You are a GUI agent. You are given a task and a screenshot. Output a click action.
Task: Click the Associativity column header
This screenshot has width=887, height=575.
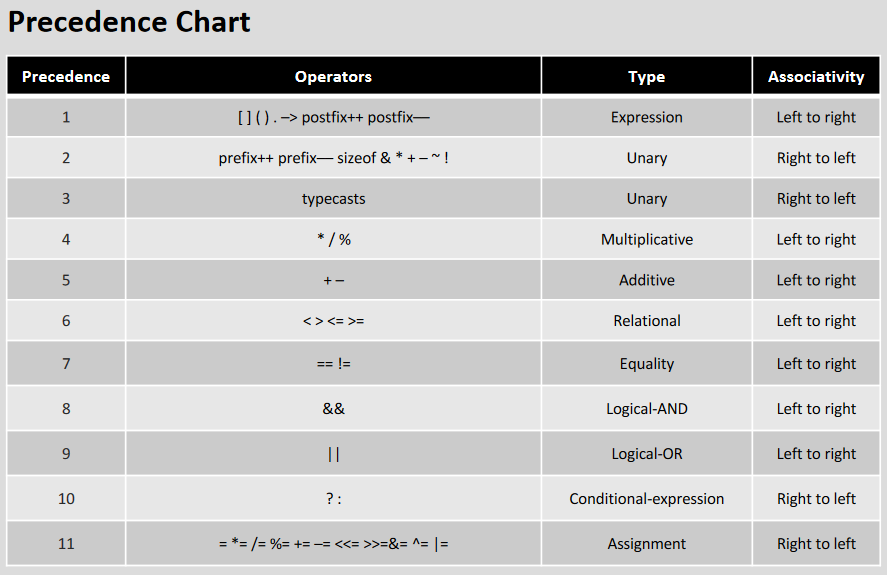[816, 76]
